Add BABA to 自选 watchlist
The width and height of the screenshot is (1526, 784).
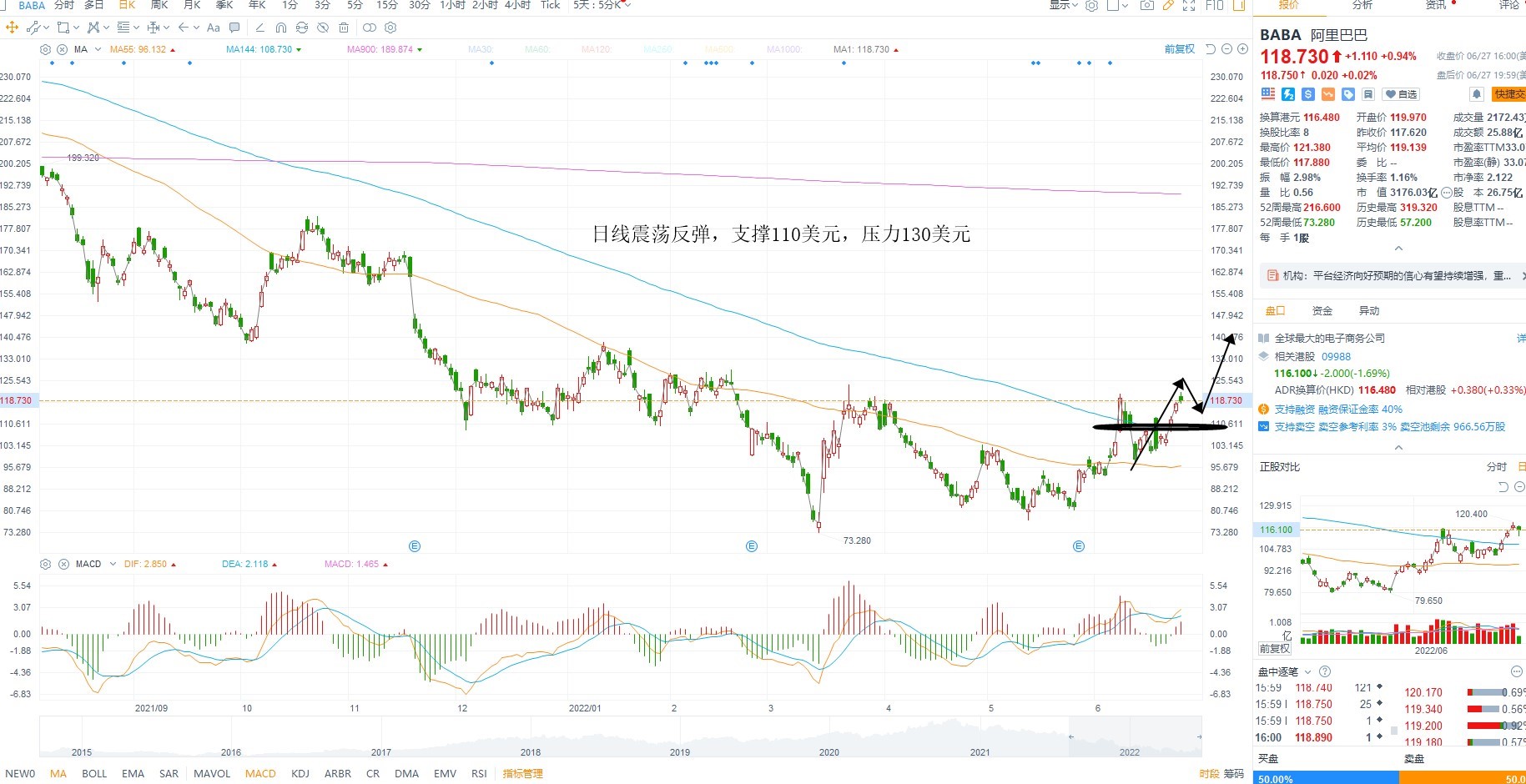tap(1401, 94)
